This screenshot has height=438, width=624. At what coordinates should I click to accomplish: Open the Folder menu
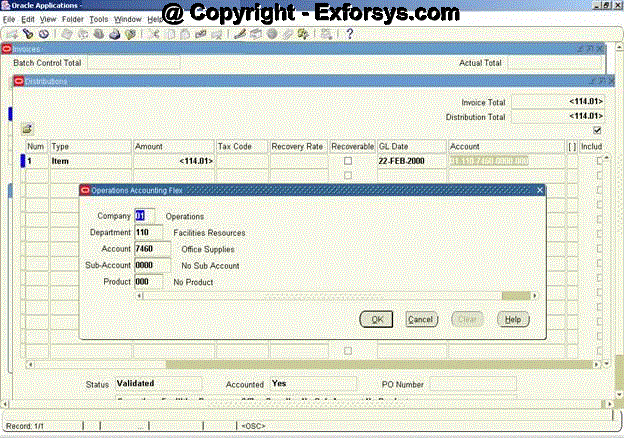pos(72,19)
